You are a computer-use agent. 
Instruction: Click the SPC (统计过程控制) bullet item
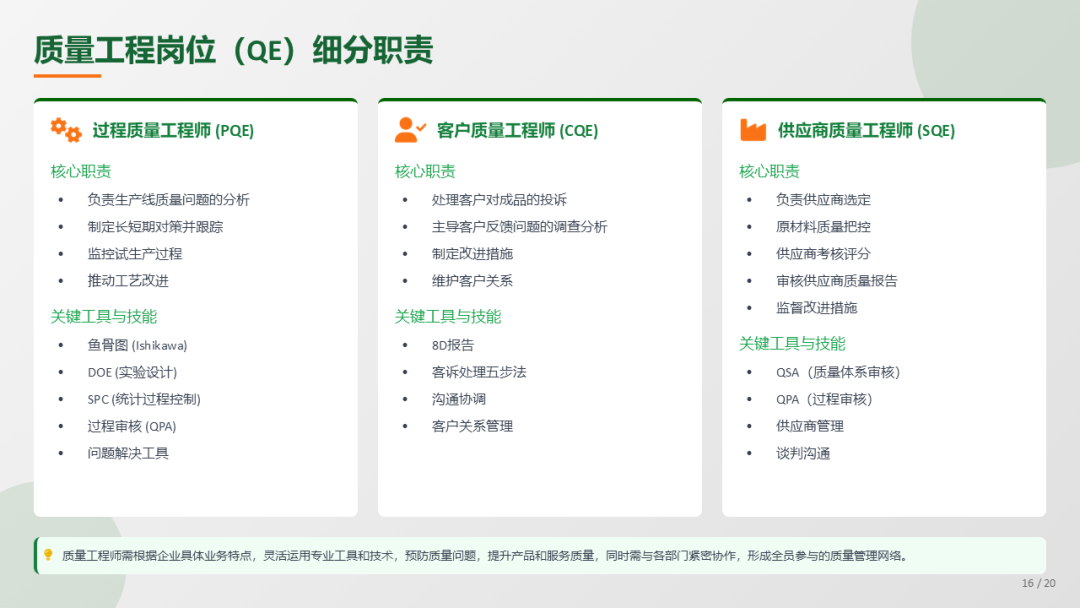pyautogui.click(x=144, y=399)
